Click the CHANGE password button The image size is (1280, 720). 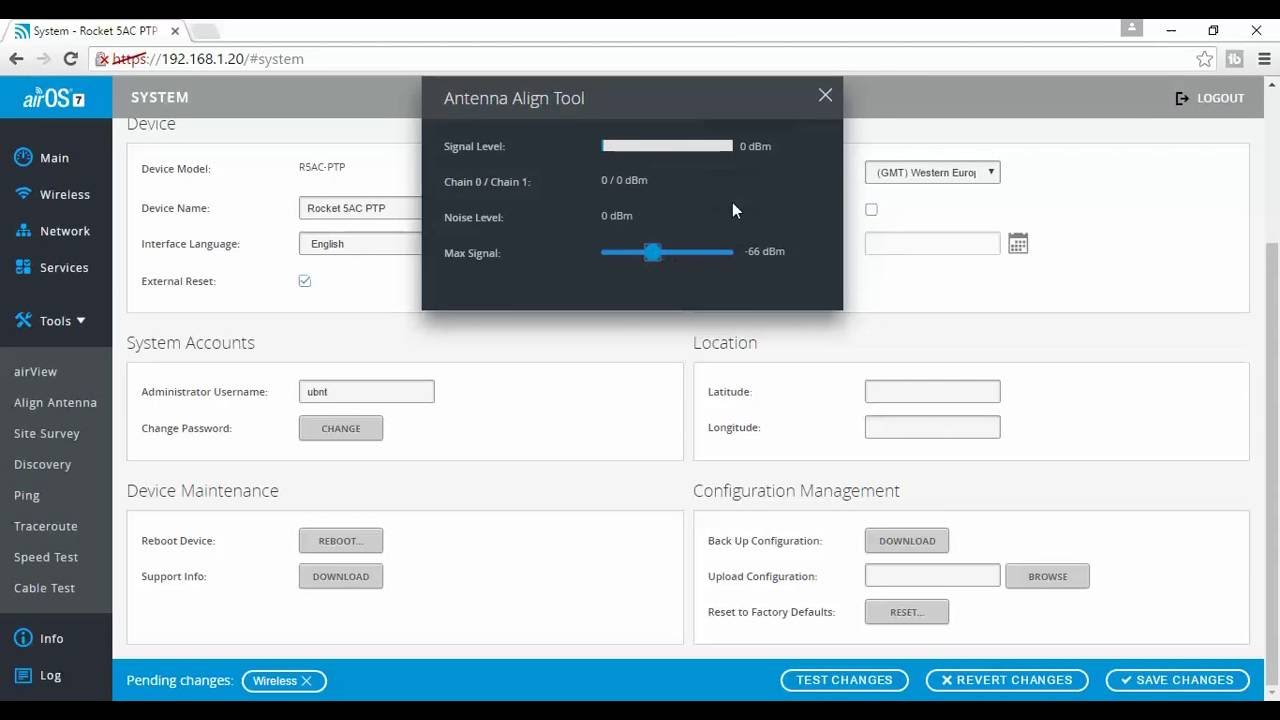coord(340,428)
